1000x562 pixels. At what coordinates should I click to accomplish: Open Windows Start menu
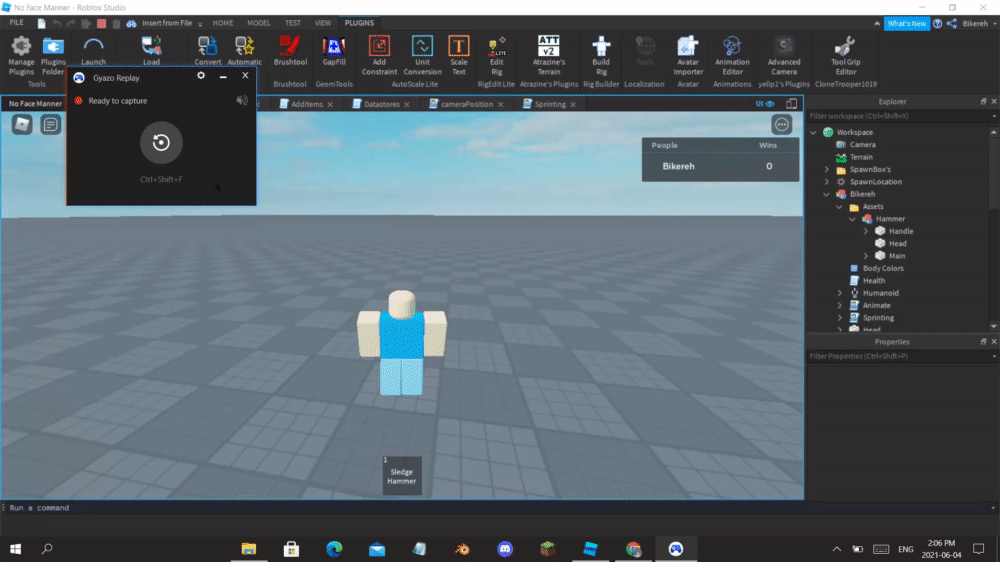tap(16, 549)
